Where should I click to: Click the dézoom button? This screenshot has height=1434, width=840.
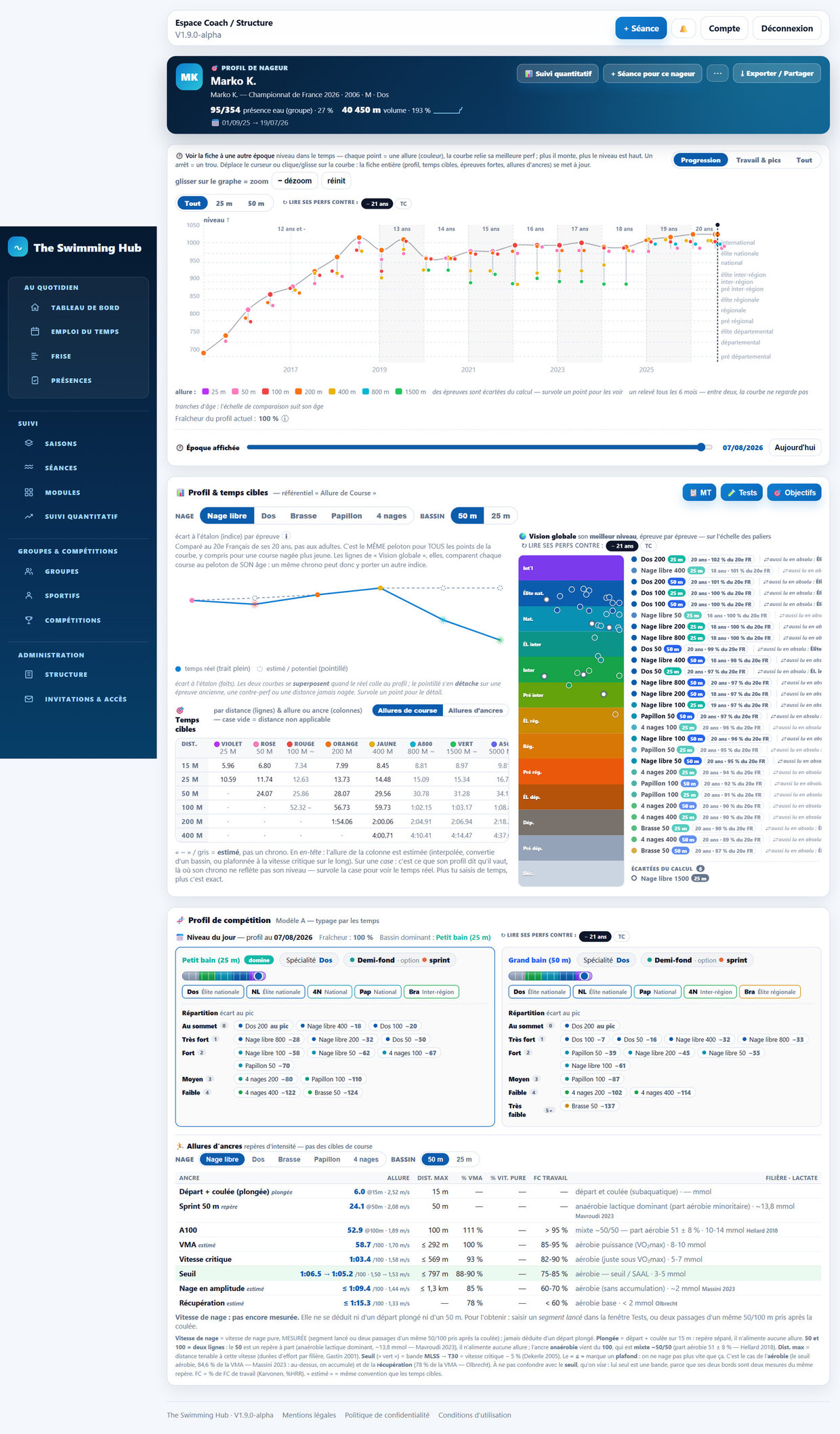coord(295,181)
